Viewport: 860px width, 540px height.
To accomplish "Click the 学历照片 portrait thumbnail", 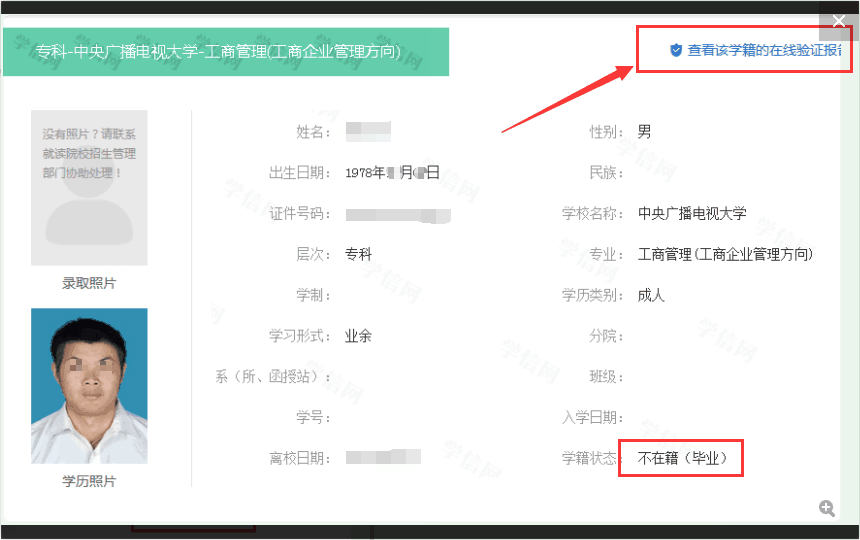I will tap(89, 385).
